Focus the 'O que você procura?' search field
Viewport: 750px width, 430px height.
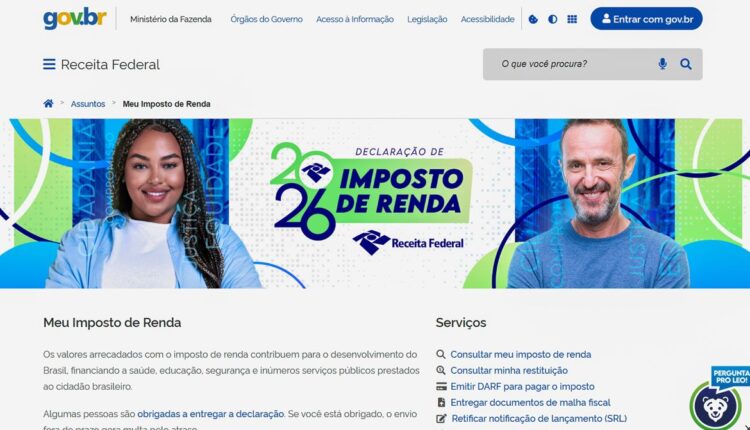(x=569, y=64)
